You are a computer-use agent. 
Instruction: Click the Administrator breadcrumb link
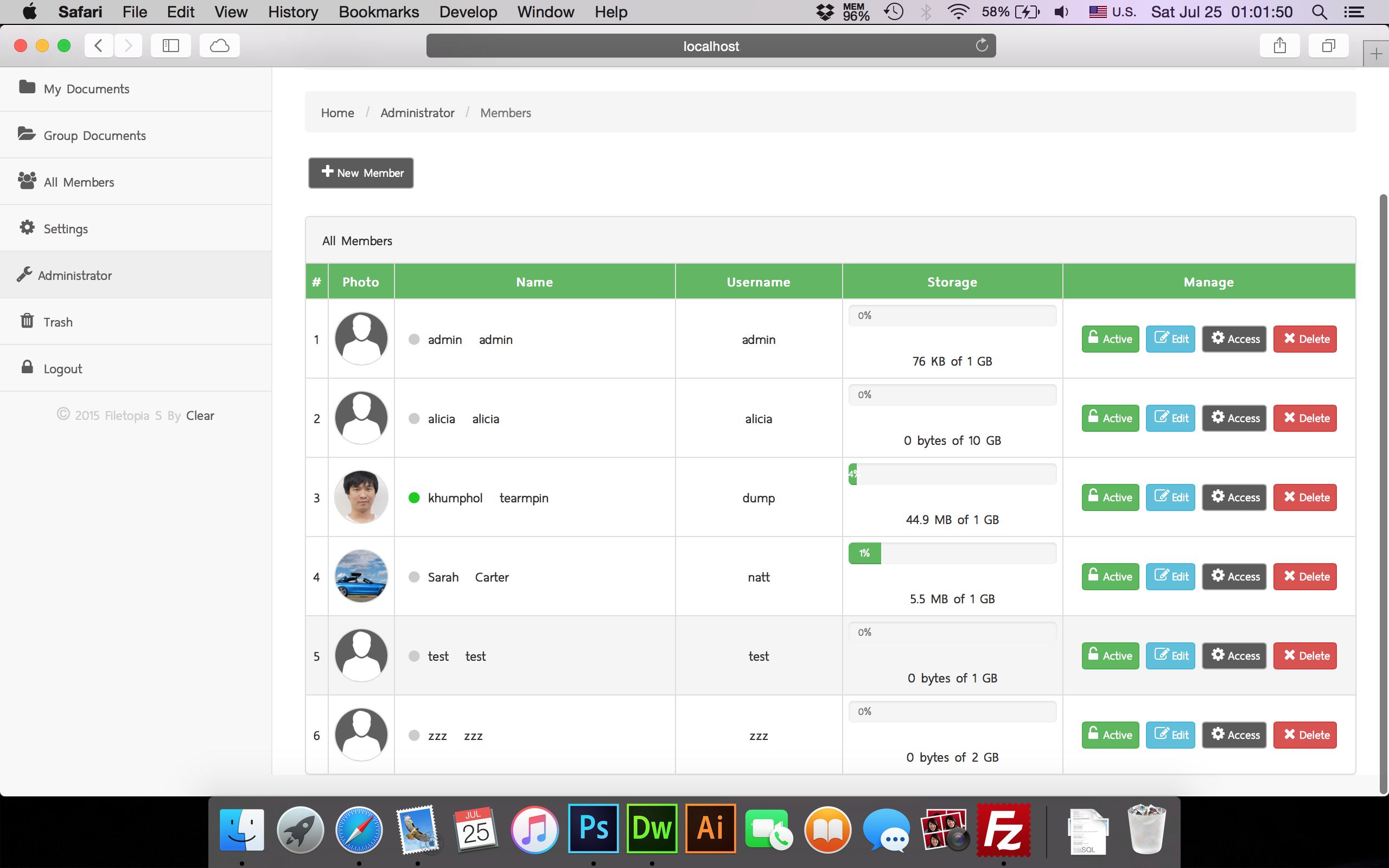pos(417,112)
